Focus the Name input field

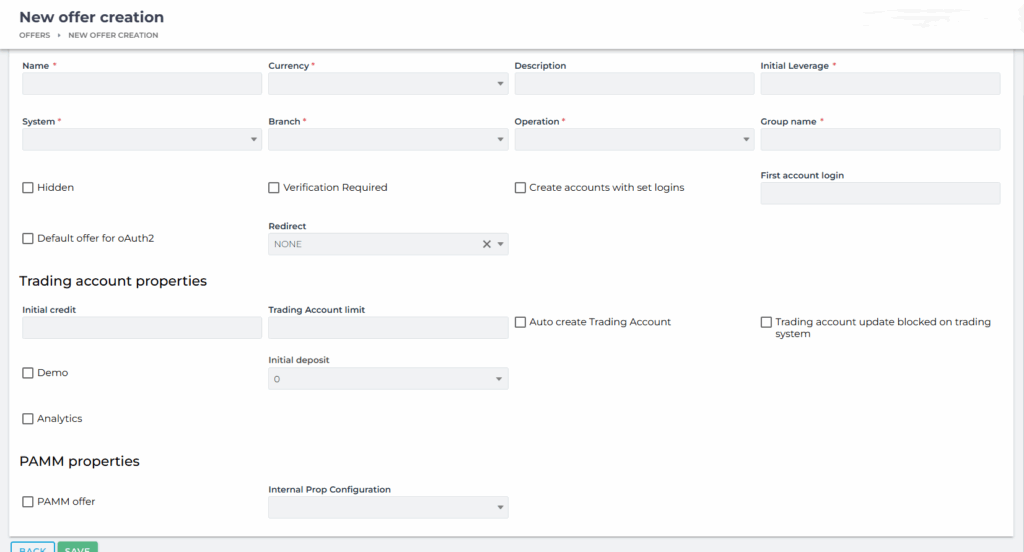pos(142,84)
